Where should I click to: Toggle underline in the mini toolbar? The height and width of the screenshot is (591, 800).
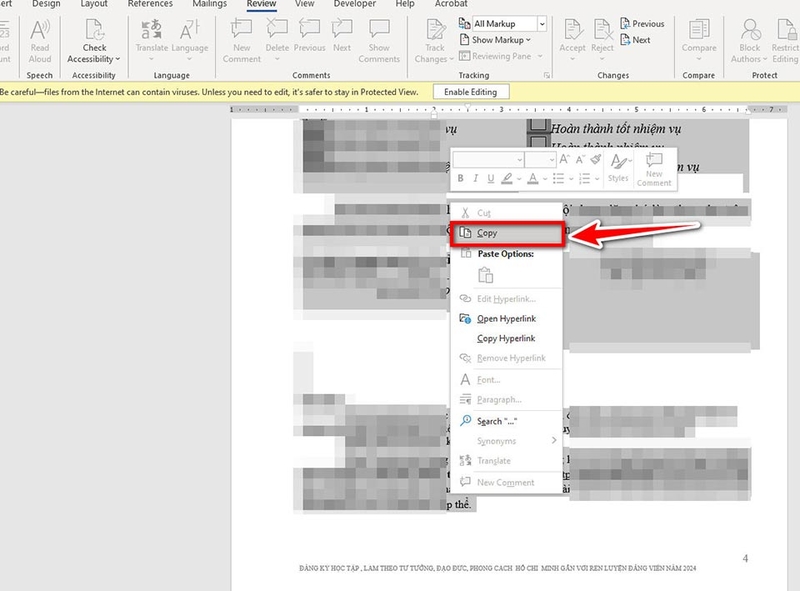(490, 178)
